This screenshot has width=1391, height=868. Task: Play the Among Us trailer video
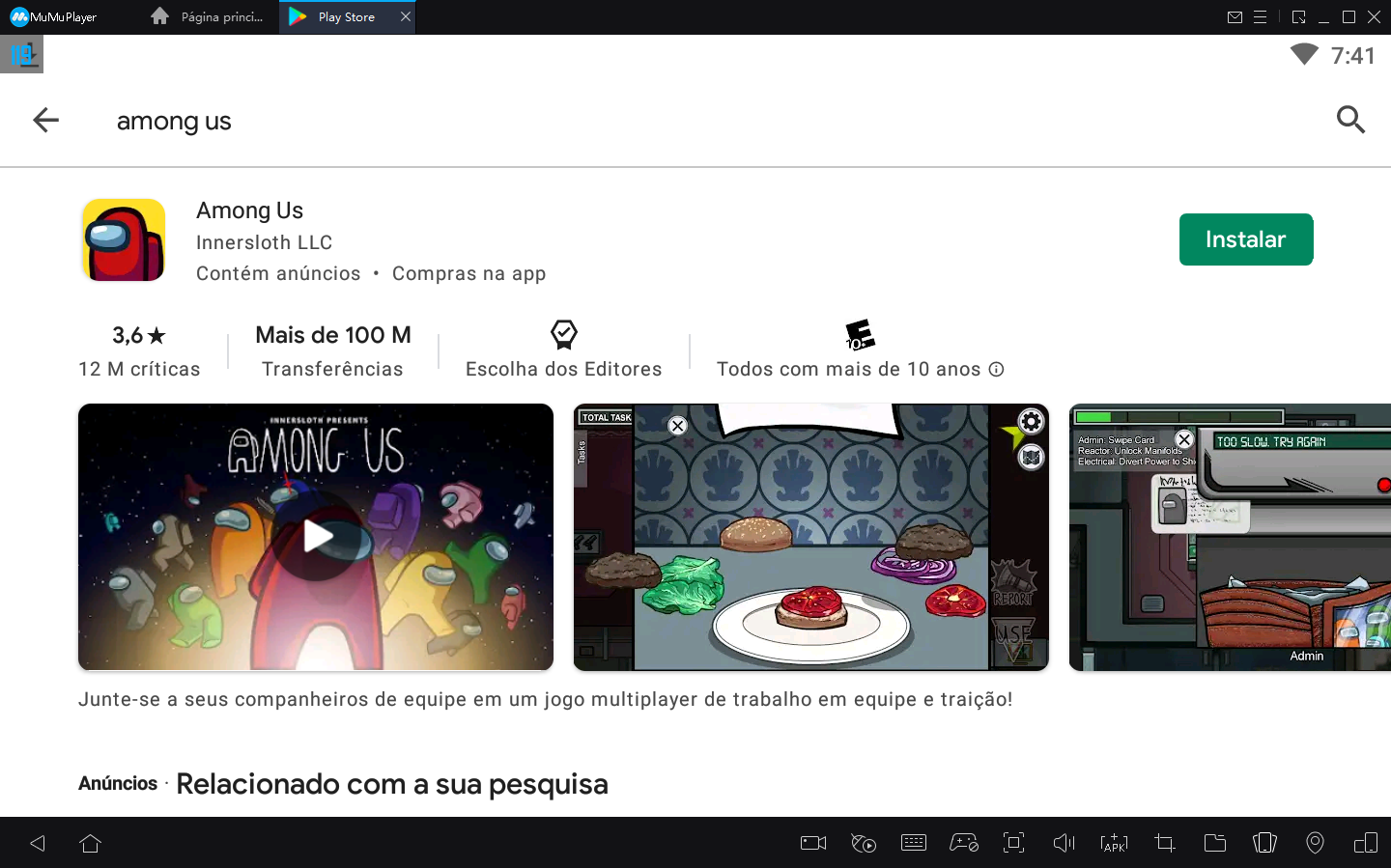pyautogui.click(x=316, y=538)
